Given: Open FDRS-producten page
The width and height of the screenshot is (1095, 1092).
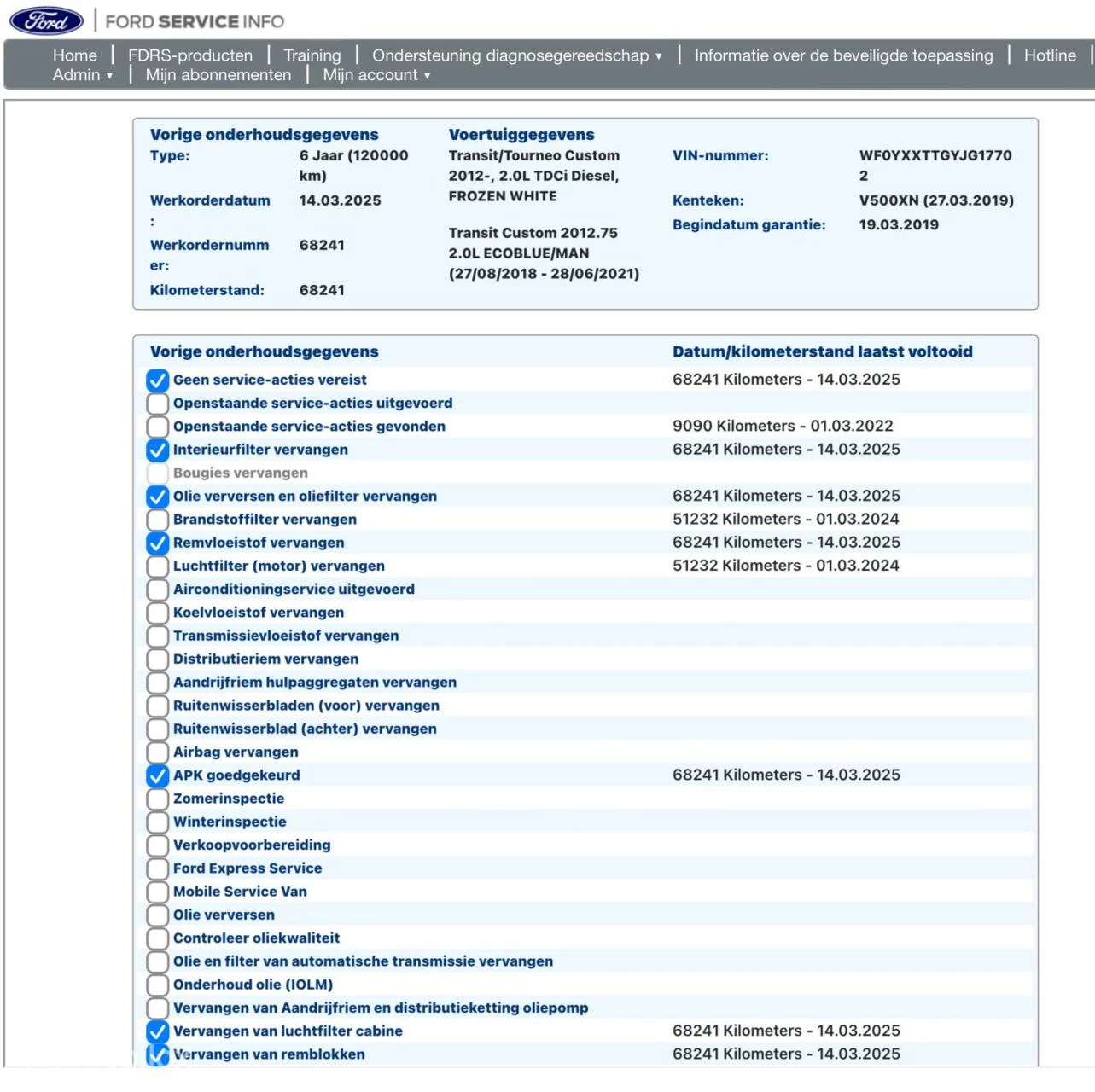Looking at the screenshot, I should click(x=190, y=55).
